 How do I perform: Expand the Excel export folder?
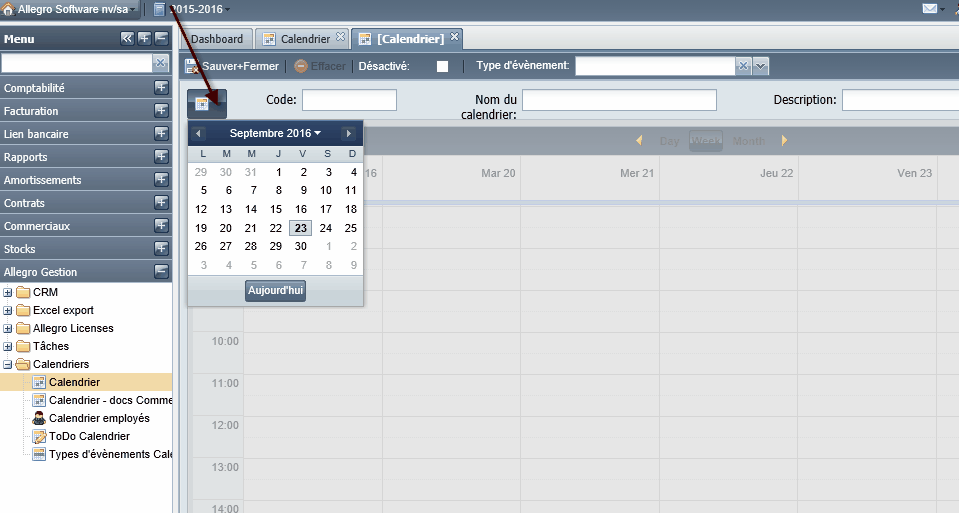[x=8, y=311]
